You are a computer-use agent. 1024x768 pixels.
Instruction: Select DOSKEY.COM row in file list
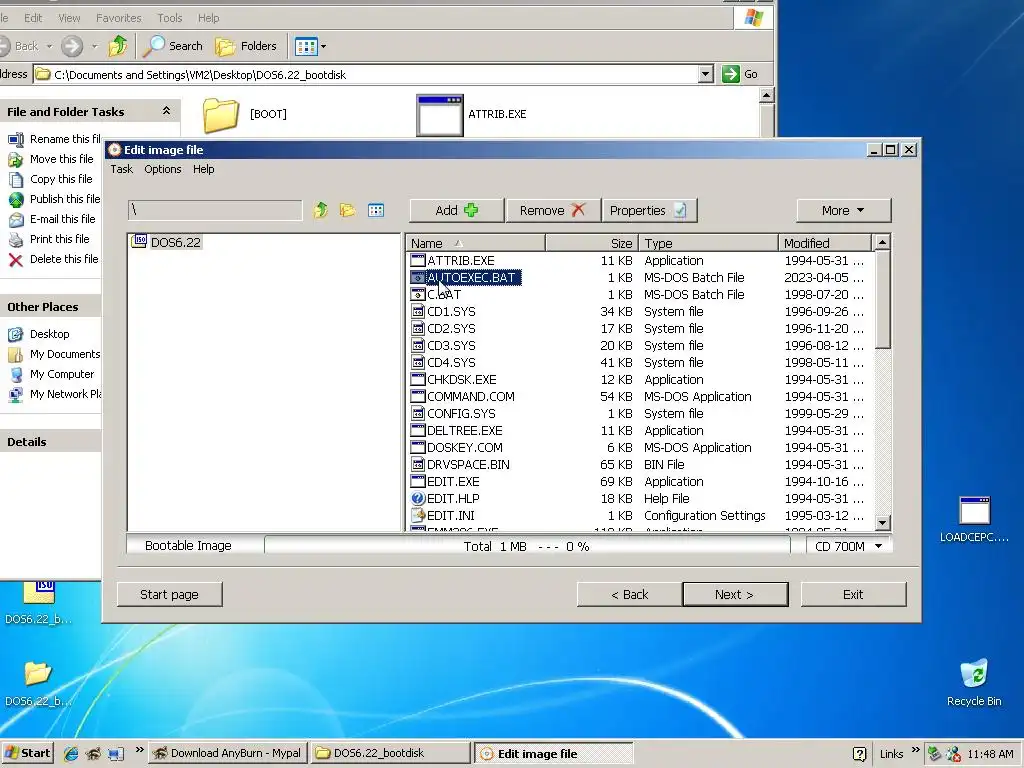click(639, 447)
